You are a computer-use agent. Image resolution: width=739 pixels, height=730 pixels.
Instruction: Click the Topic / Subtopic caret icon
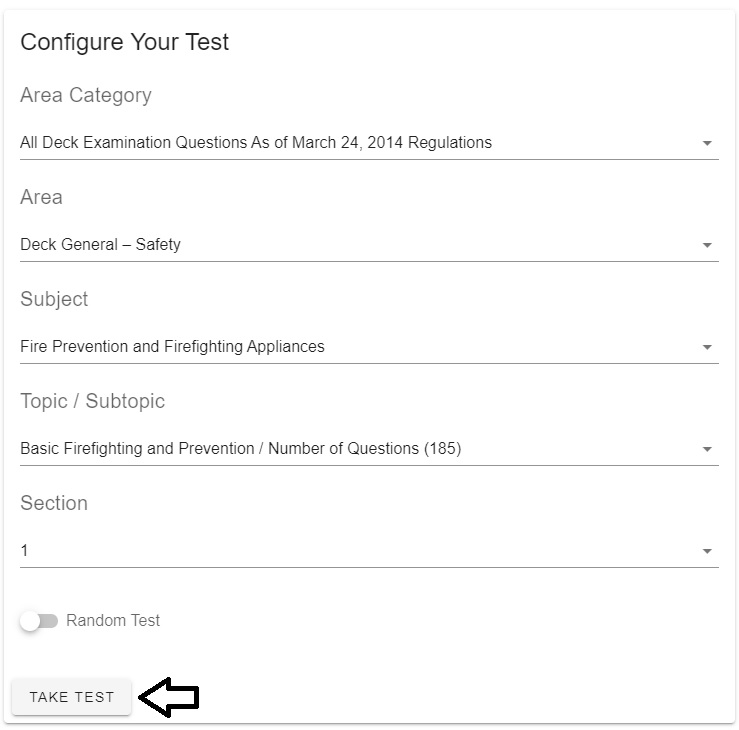706,449
